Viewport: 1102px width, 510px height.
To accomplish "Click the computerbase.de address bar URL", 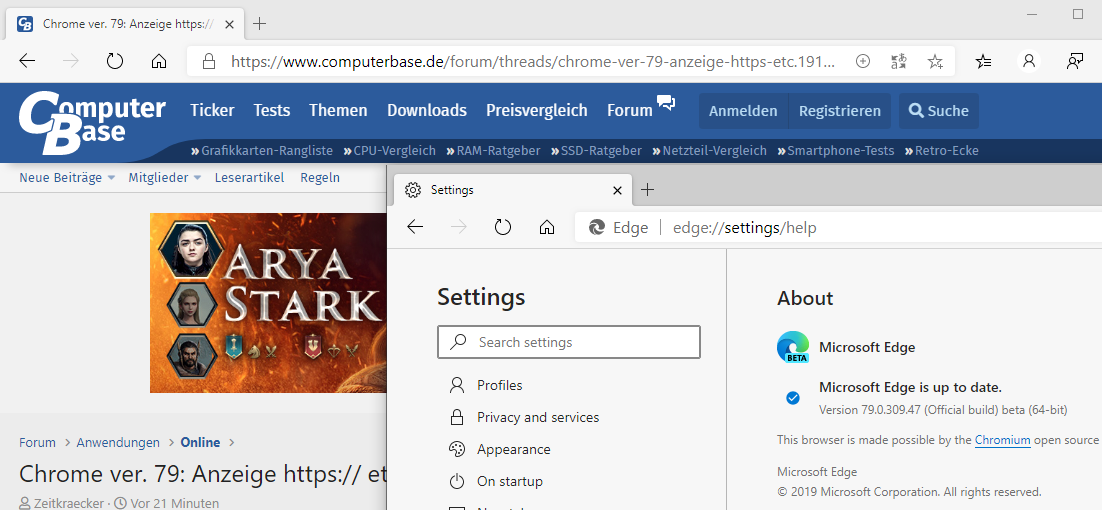I will [x=532, y=61].
